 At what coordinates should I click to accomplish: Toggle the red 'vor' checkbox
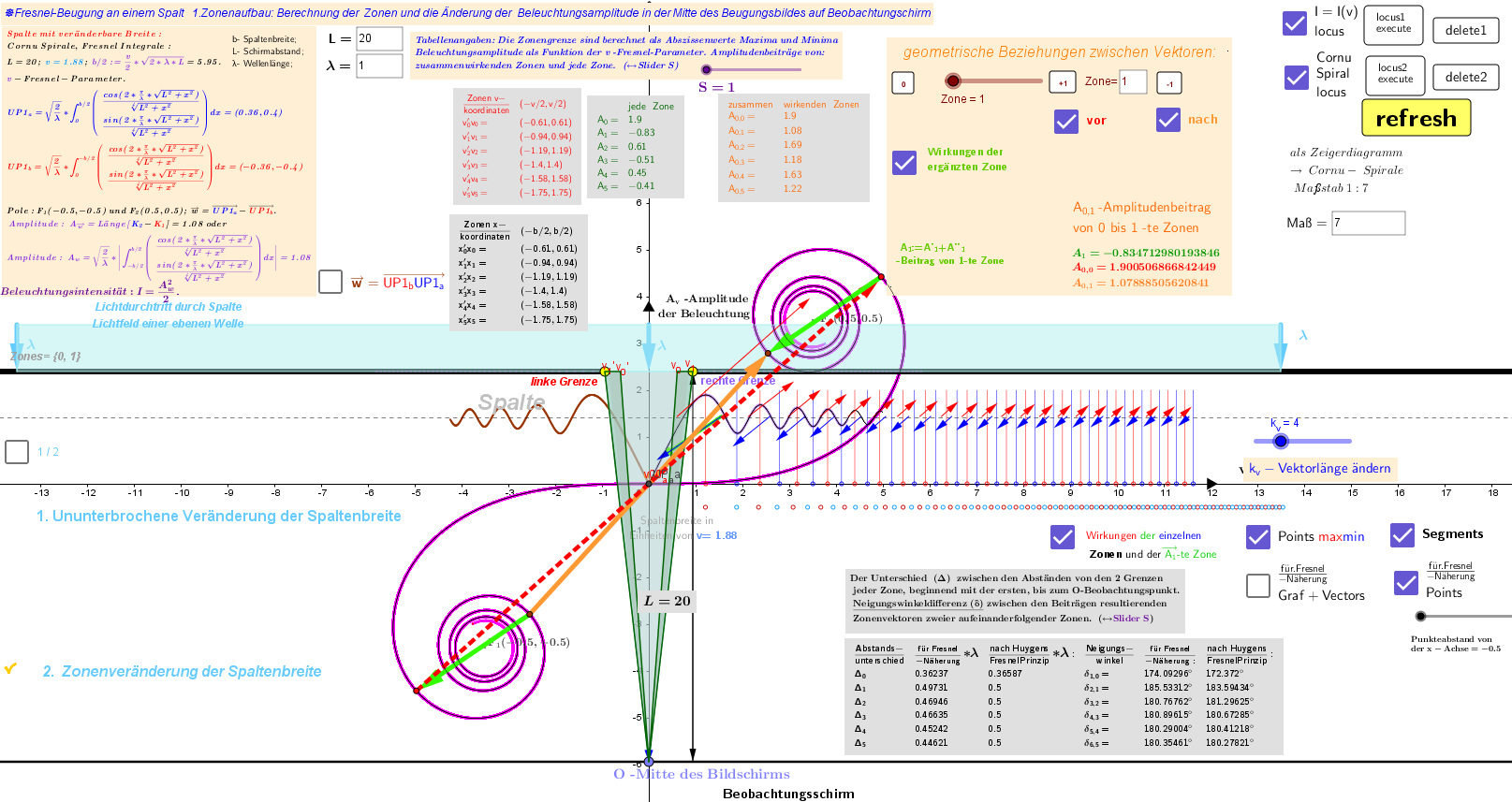[1066, 121]
